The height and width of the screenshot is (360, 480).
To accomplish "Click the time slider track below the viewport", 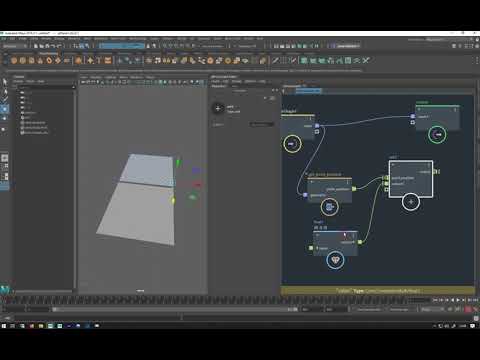I will (x=207, y=300).
